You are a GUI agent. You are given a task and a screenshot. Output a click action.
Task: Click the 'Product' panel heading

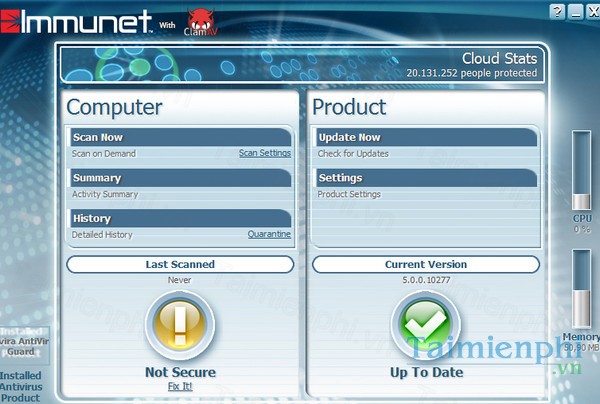pos(349,107)
